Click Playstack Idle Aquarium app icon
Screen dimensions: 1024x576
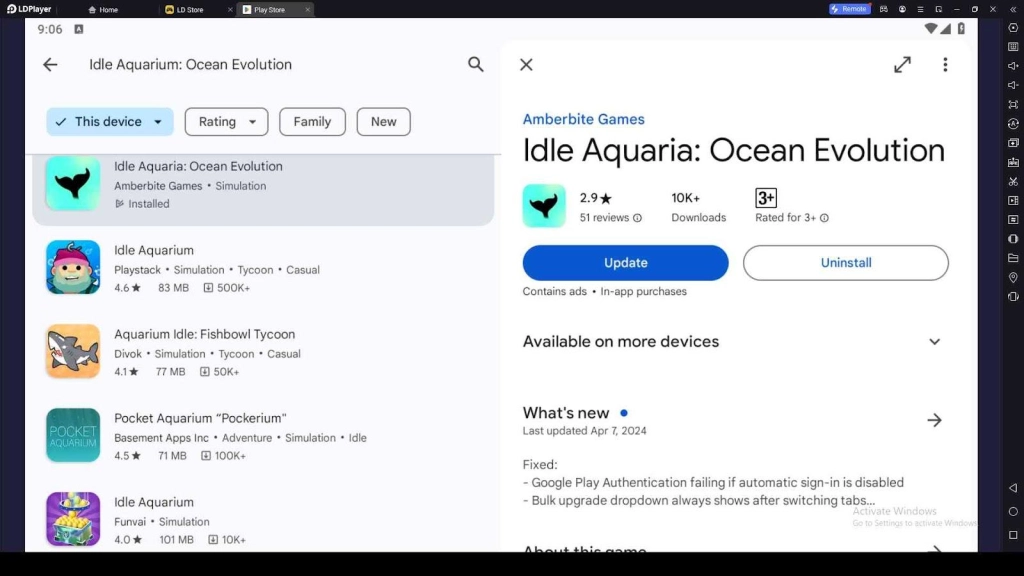(73, 267)
